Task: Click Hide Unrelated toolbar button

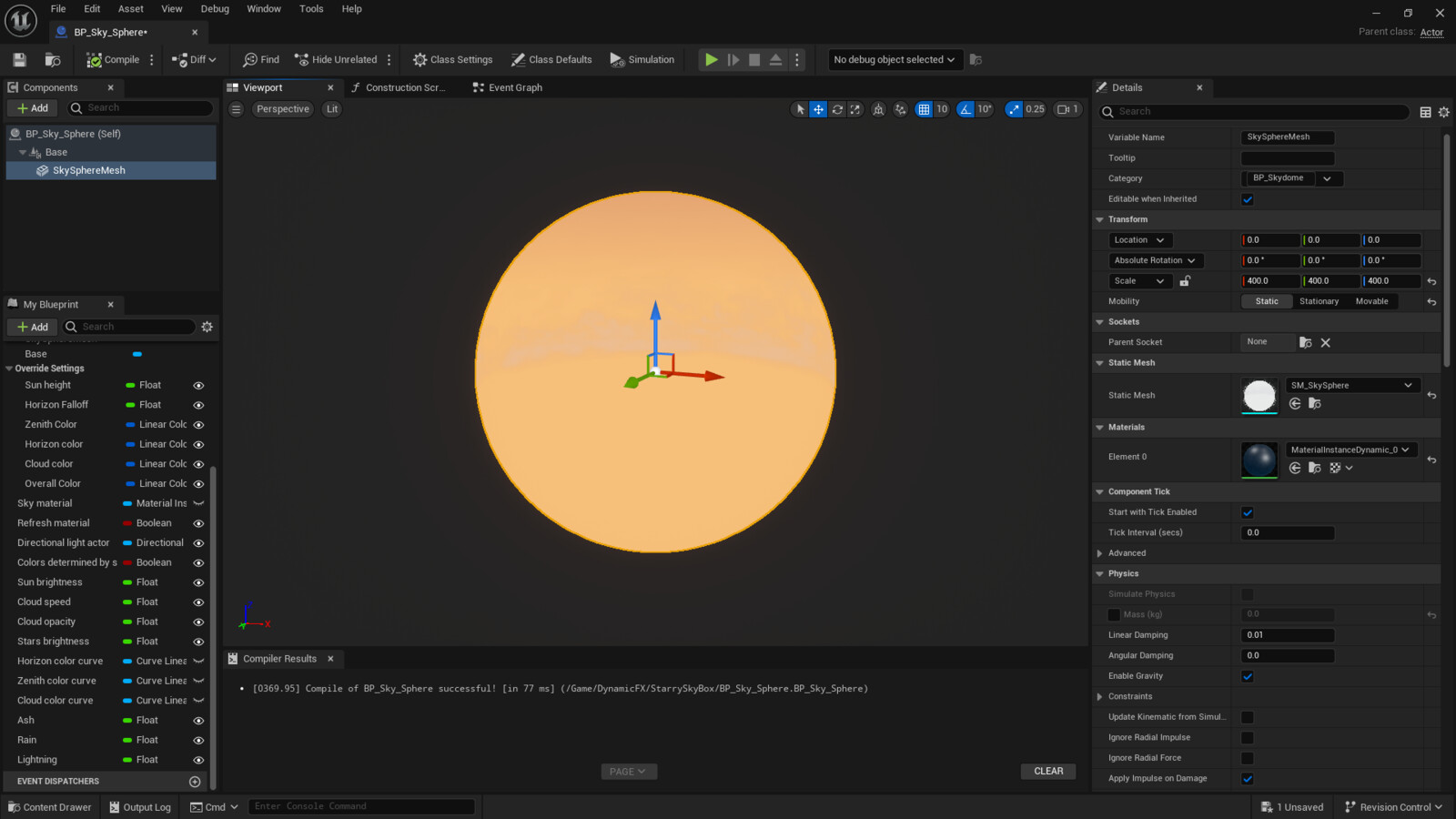Action: tap(336, 60)
